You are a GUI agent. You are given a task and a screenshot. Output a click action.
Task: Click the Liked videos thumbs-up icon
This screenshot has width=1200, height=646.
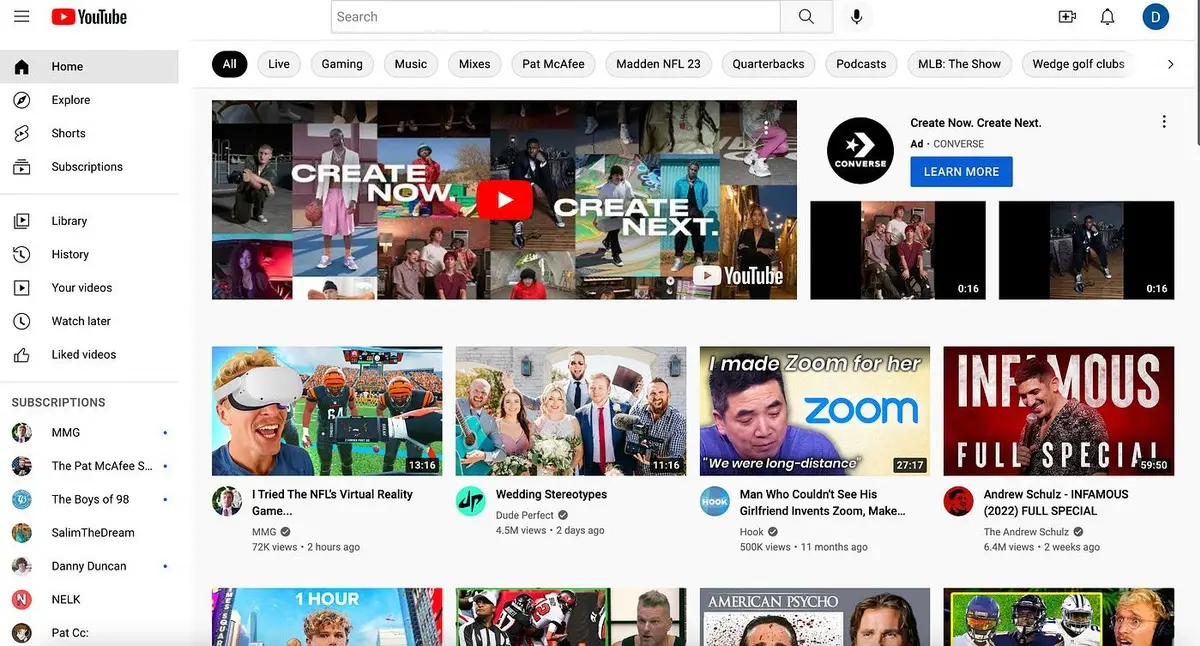tap(21, 355)
